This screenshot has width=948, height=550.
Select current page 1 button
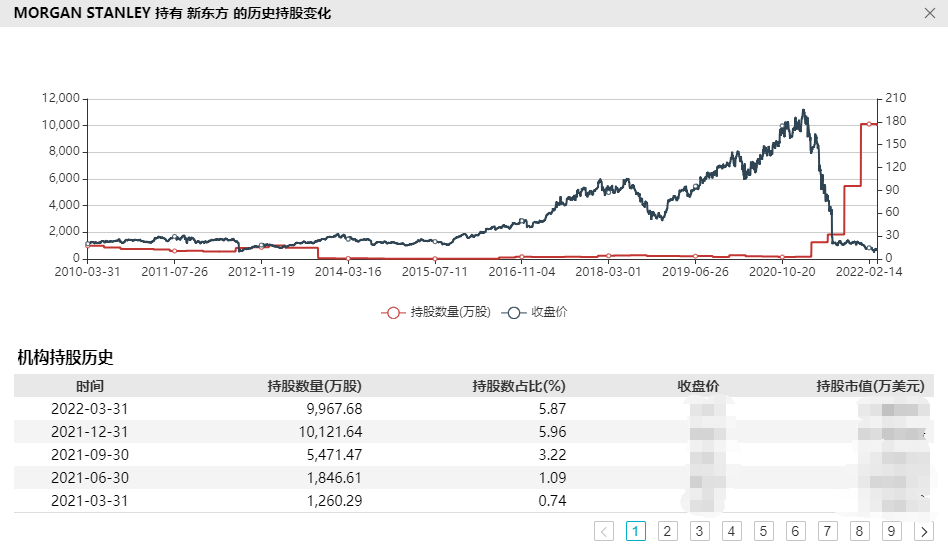636,531
